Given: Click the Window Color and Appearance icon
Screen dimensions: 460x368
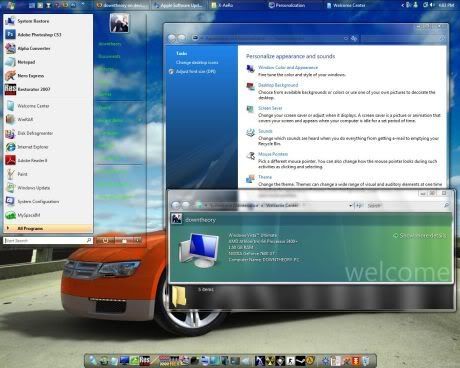Looking at the screenshot, I should click(x=250, y=69).
